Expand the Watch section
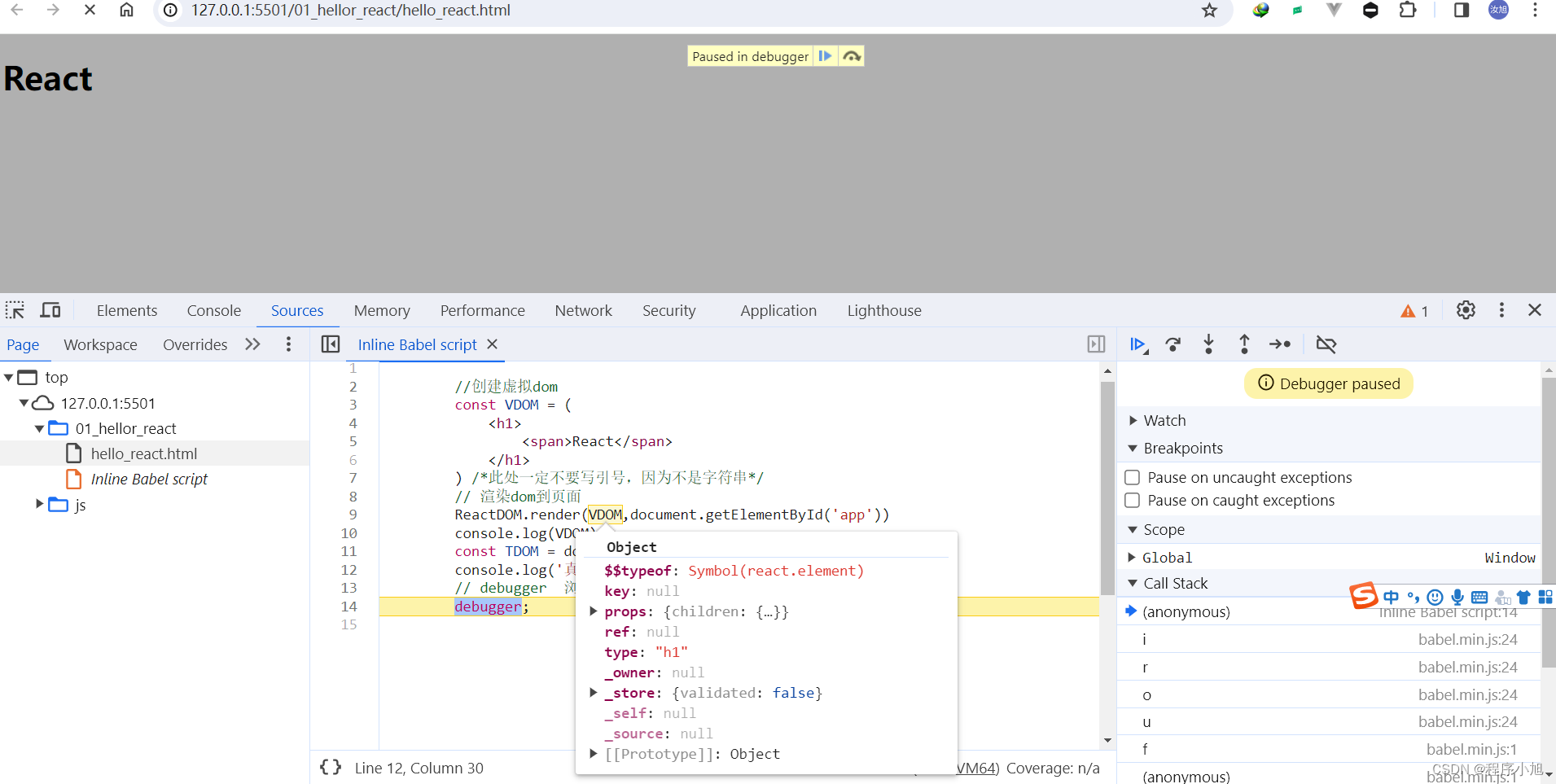1556x784 pixels. 1133,421
